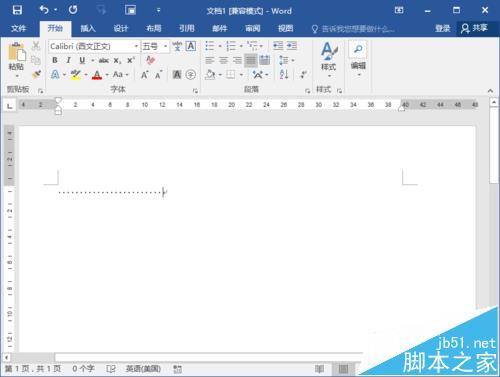The height and width of the screenshot is (377, 500).
Task: Open the highlight color dropdown arrow
Action: (x=86, y=75)
